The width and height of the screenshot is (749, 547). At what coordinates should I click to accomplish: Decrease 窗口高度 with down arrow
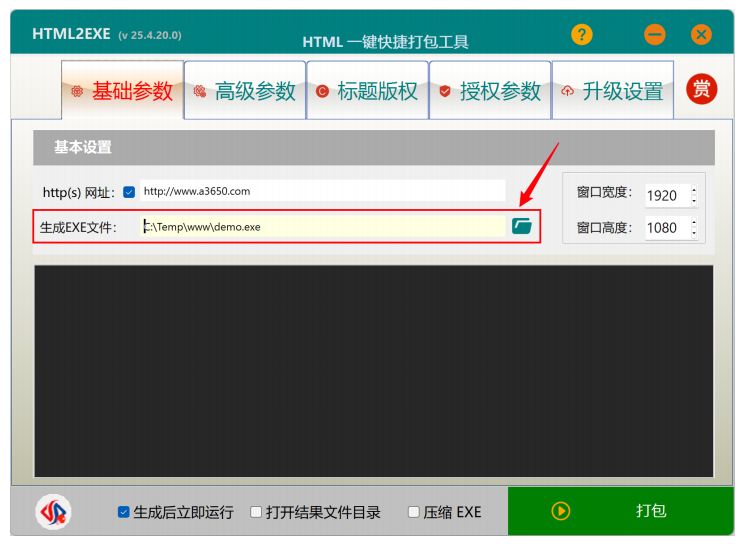694,233
